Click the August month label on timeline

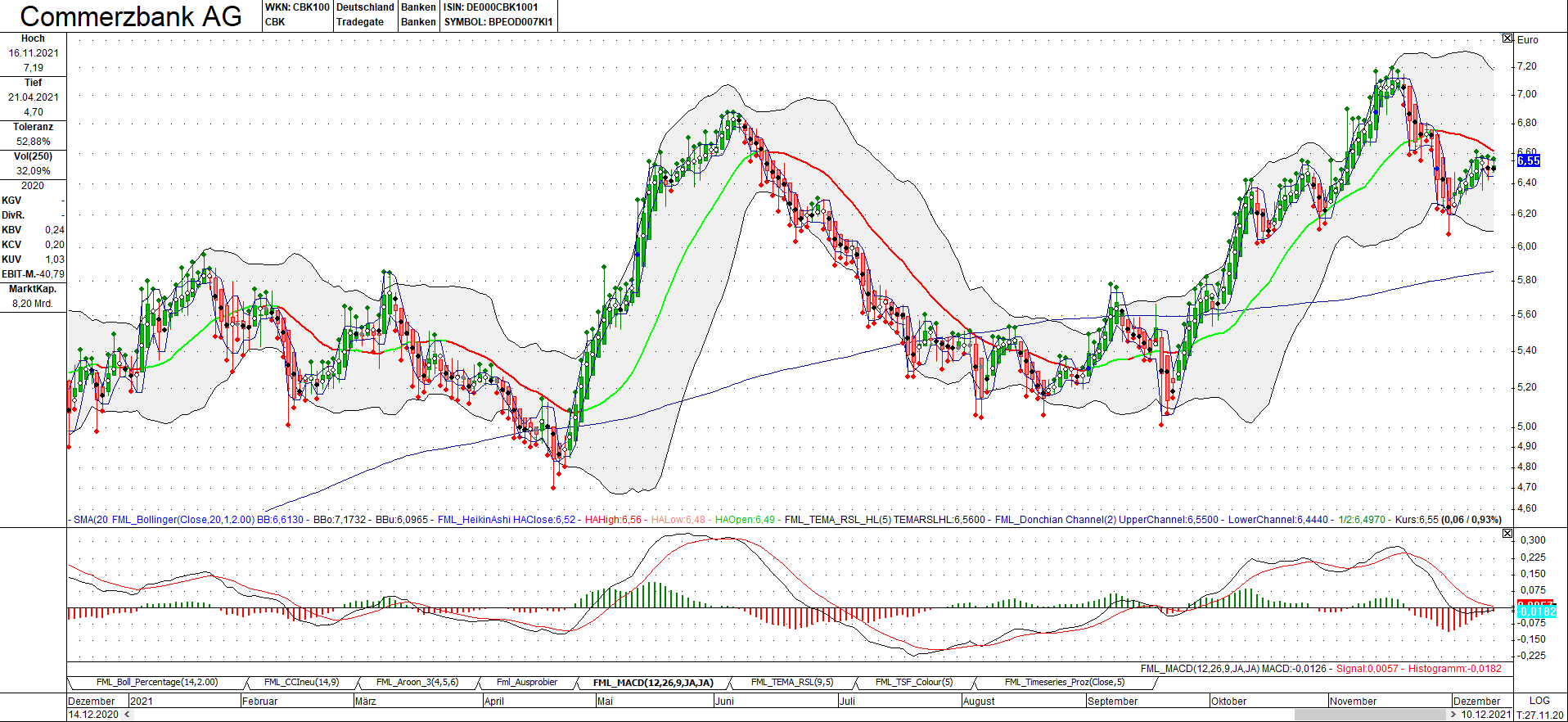(x=979, y=701)
